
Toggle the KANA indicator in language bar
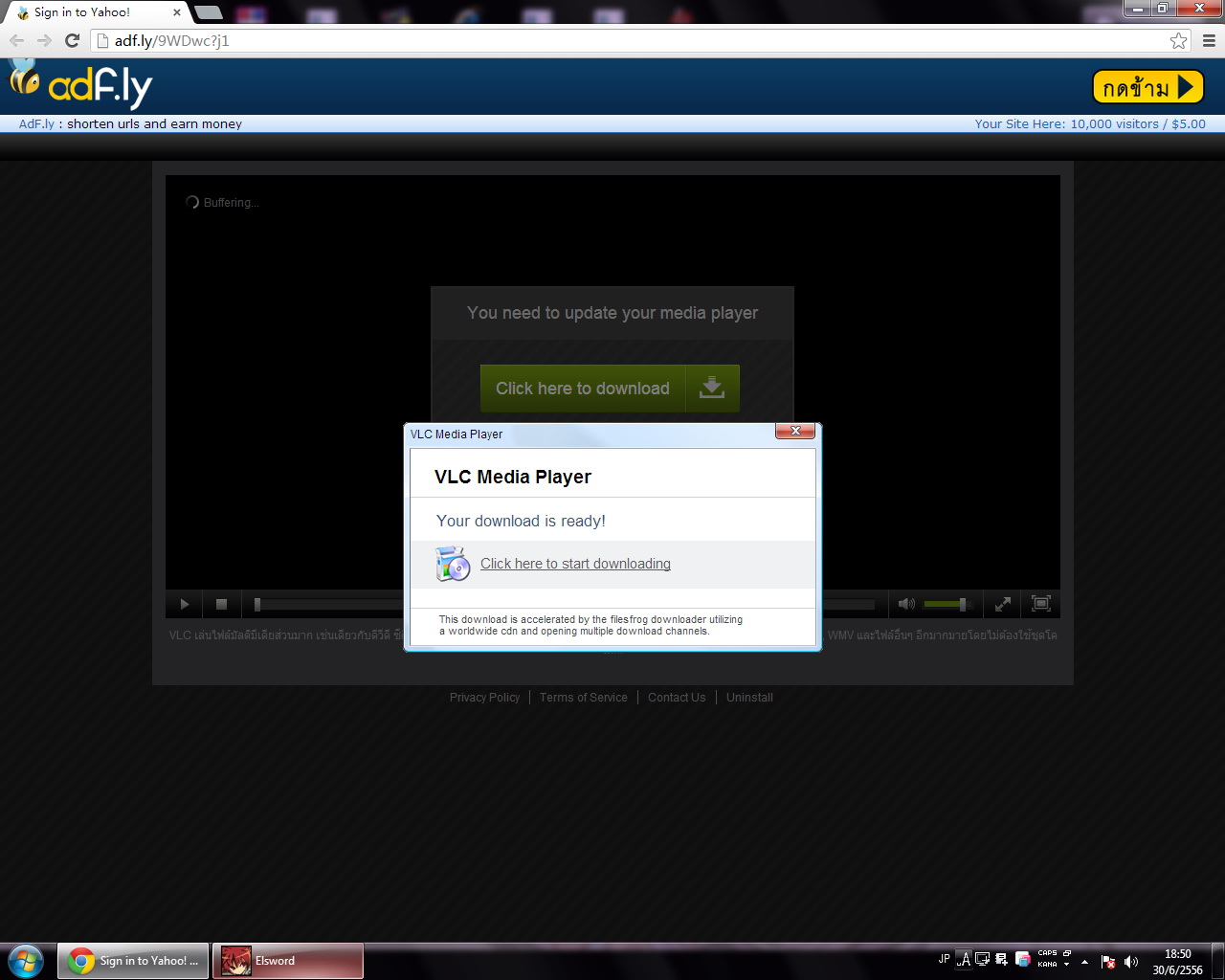[1048, 965]
